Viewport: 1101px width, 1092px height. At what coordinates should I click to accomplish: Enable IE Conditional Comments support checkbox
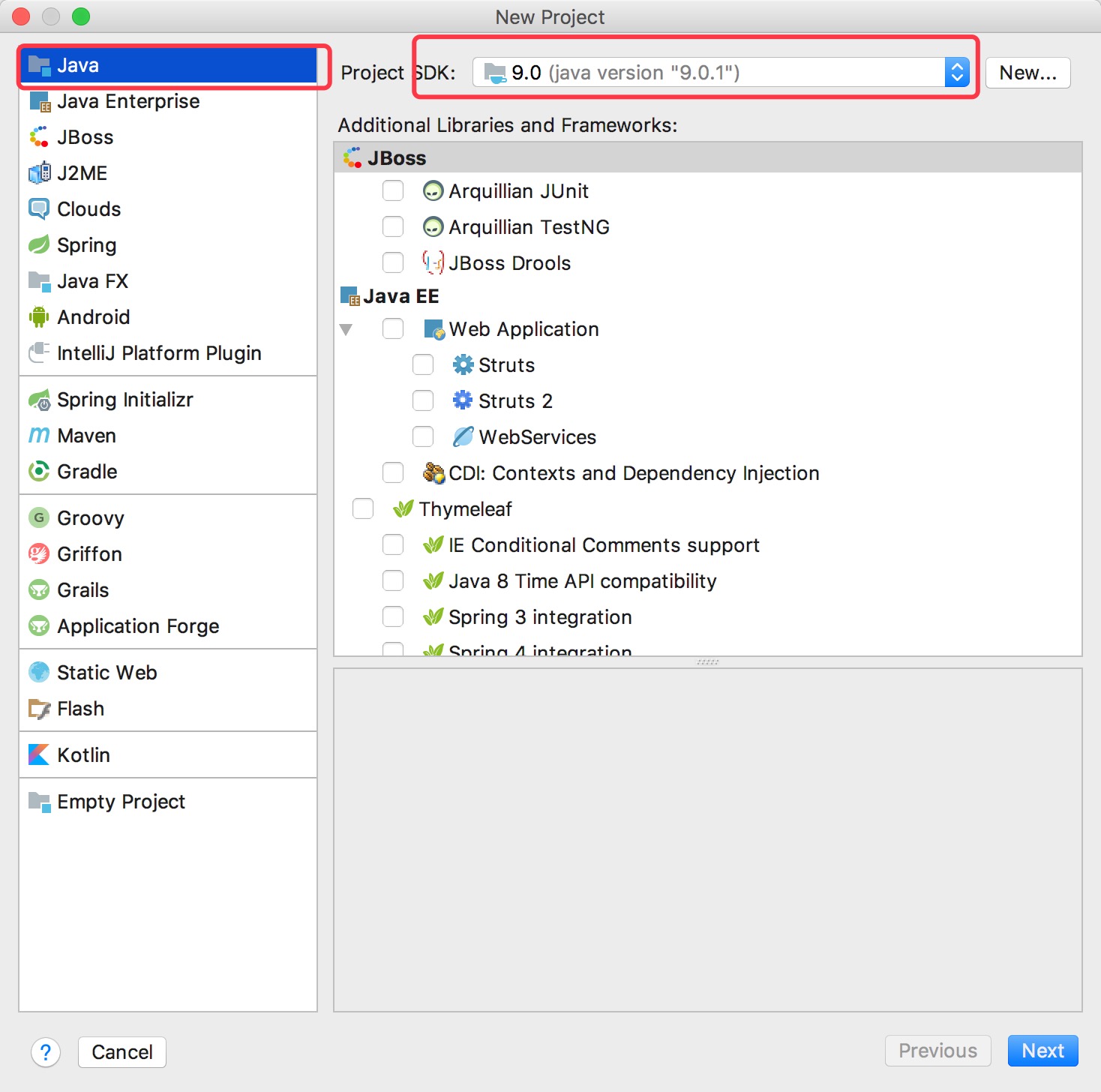[x=393, y=545]
